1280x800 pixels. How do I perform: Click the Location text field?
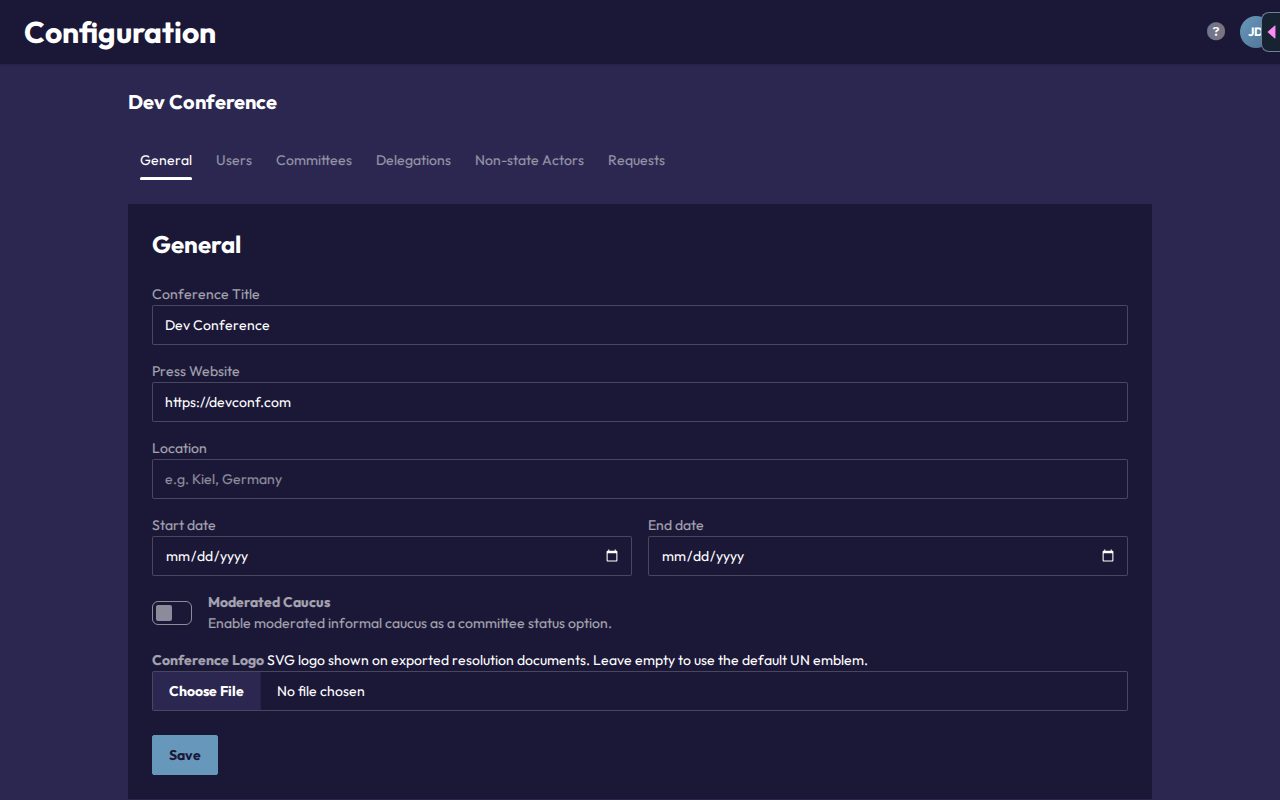[640, 479]
